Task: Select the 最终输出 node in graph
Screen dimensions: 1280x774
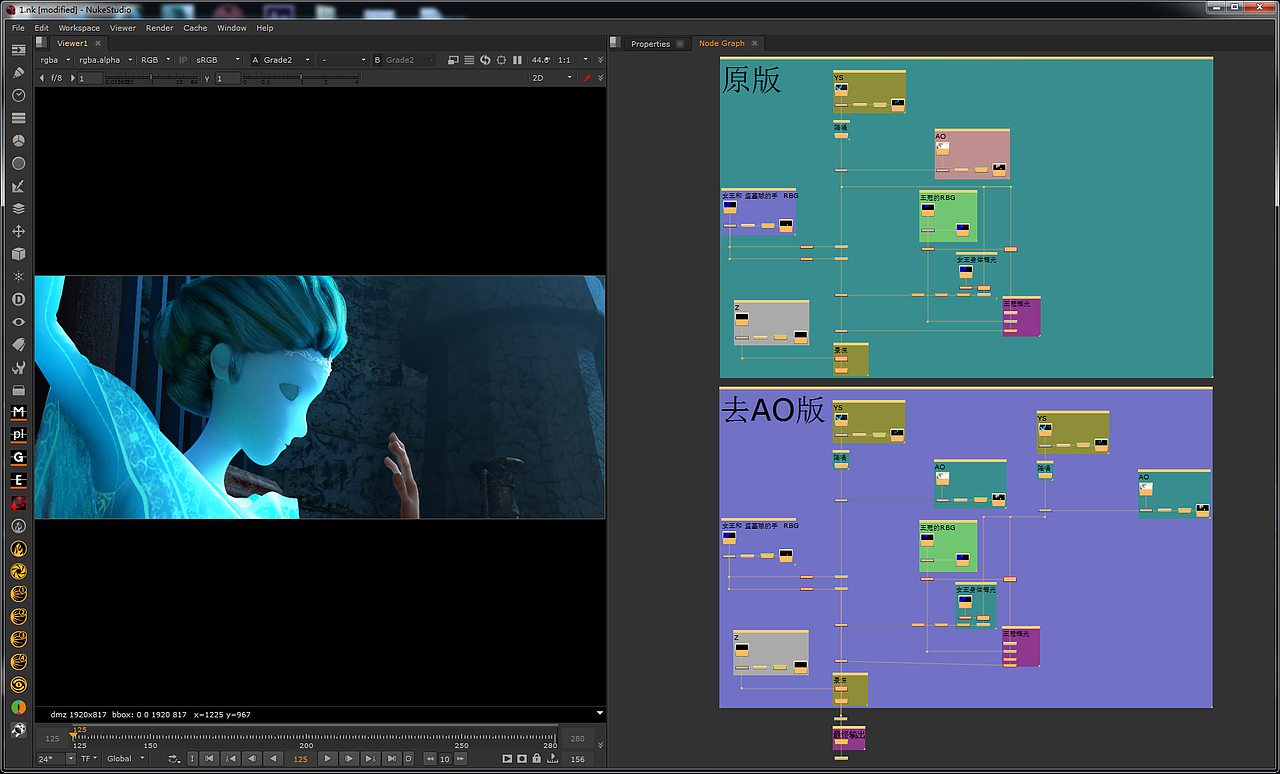Action: pyautogui.click(x=848, y=738)
